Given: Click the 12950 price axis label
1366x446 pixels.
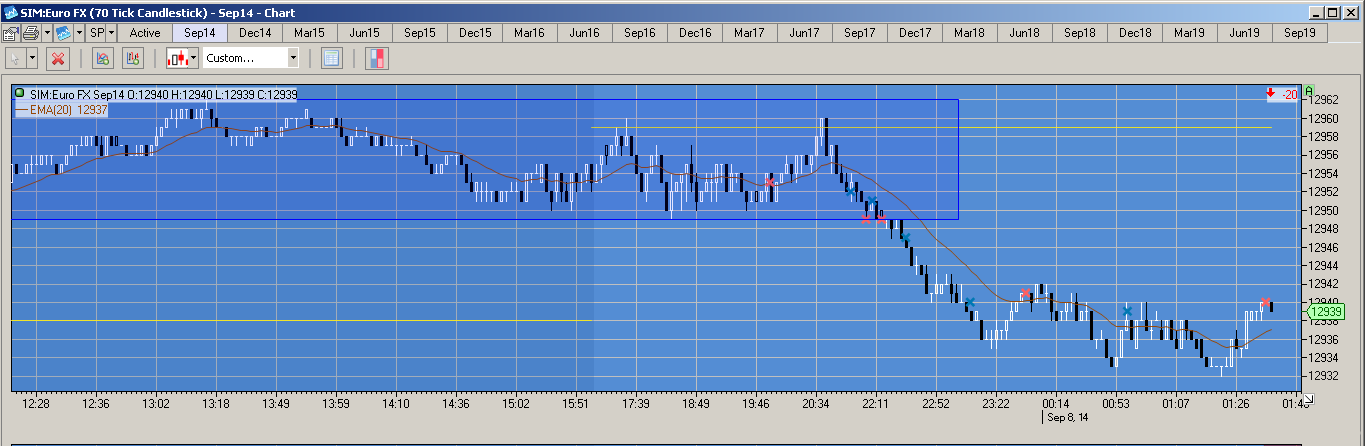Looking at the screenshot, I should coord(1325,210).
